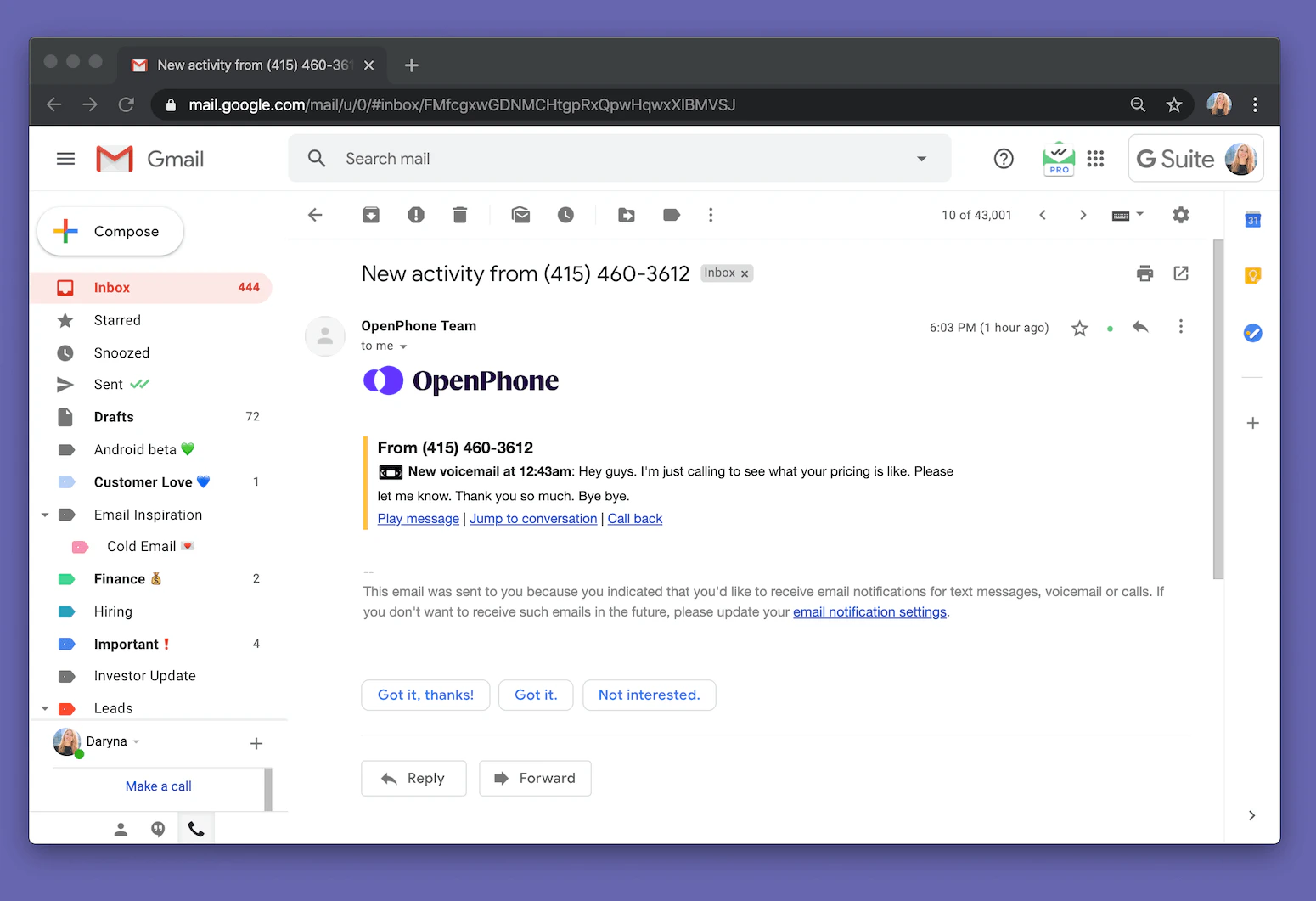
Task: Delete the open email
Action: coord(460,215)
